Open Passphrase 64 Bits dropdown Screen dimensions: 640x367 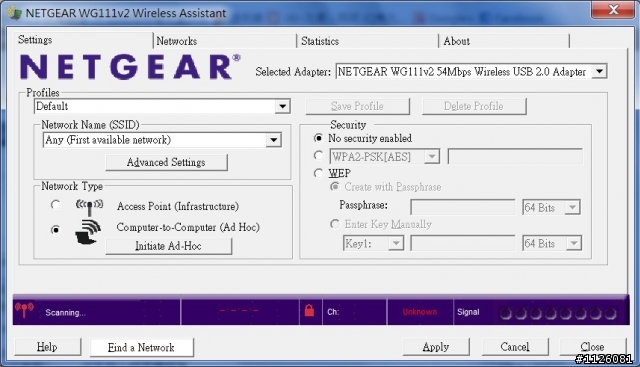572,207
